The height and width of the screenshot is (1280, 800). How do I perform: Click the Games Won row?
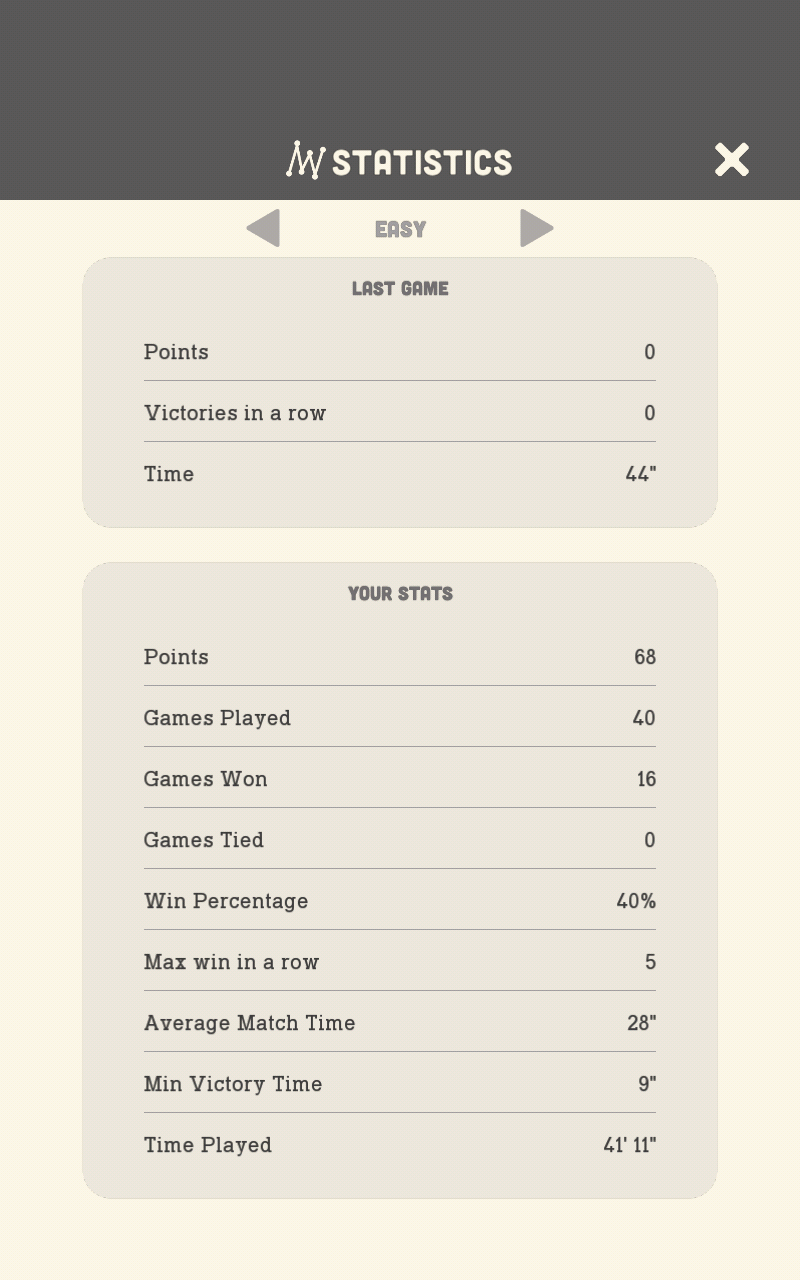click(x=400, y=779)
